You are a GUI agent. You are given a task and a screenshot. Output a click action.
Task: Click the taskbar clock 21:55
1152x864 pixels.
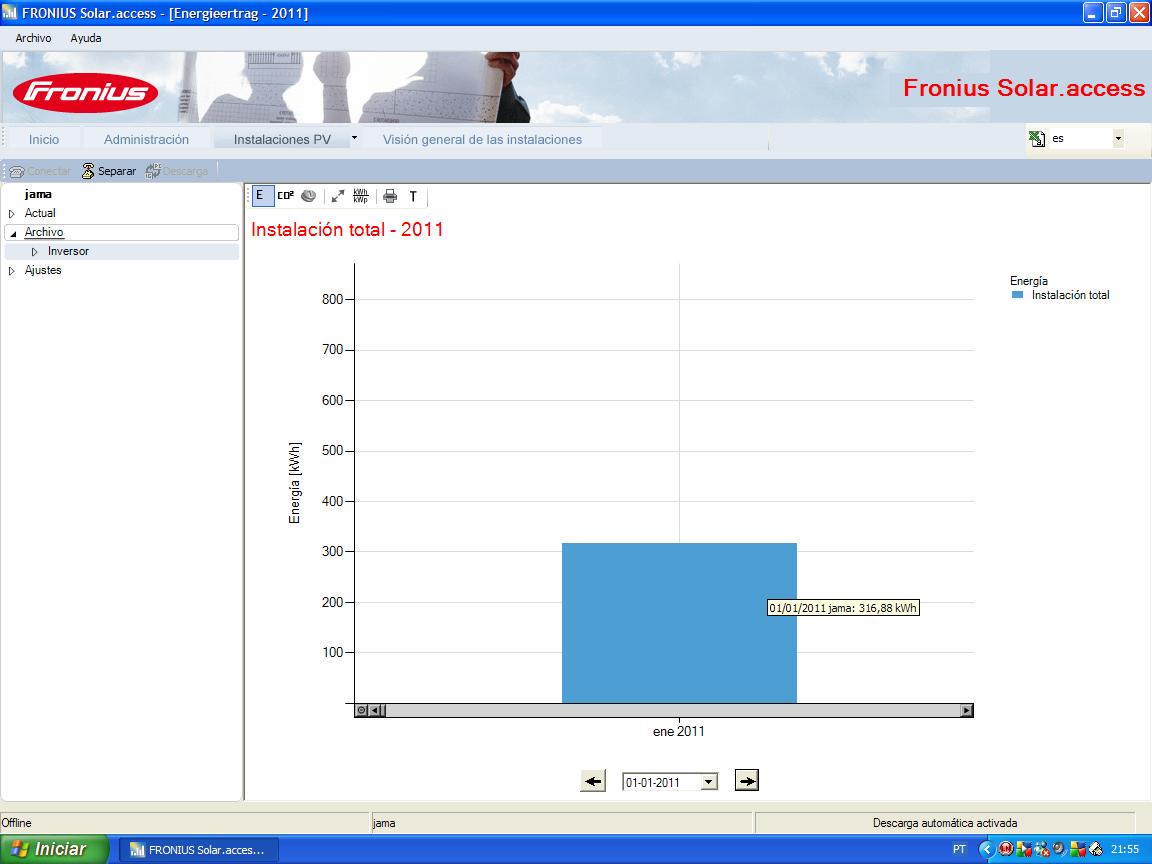1125,849
